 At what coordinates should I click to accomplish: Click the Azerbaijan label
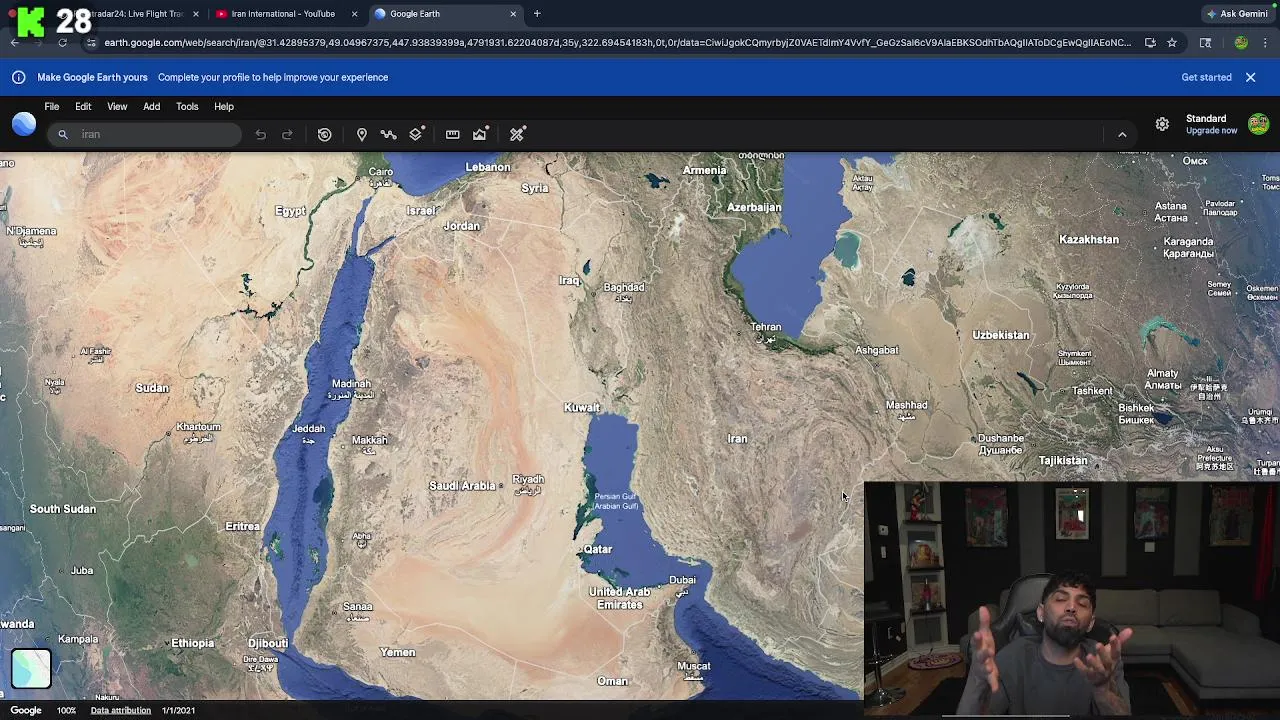coord(754,208)
